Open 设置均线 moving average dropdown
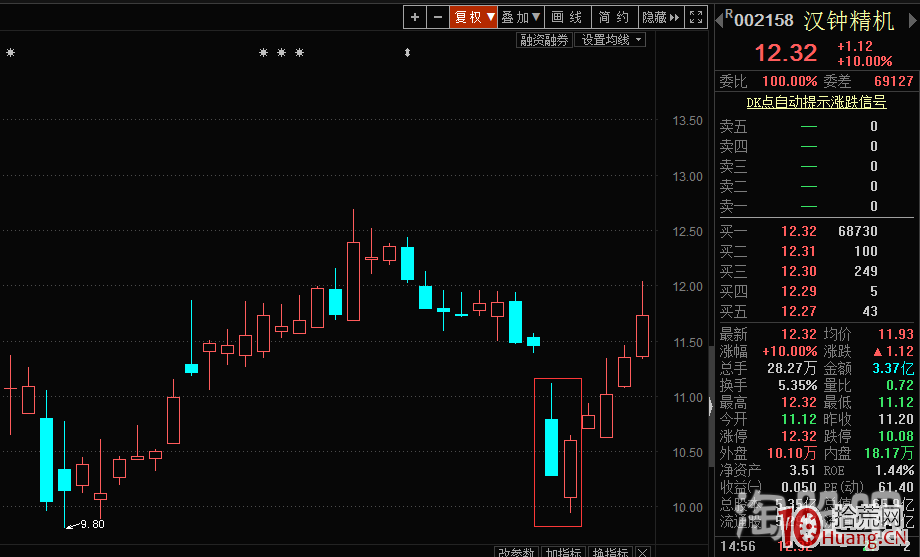This screenshot has height=557, width=920. tap(610, 40)
